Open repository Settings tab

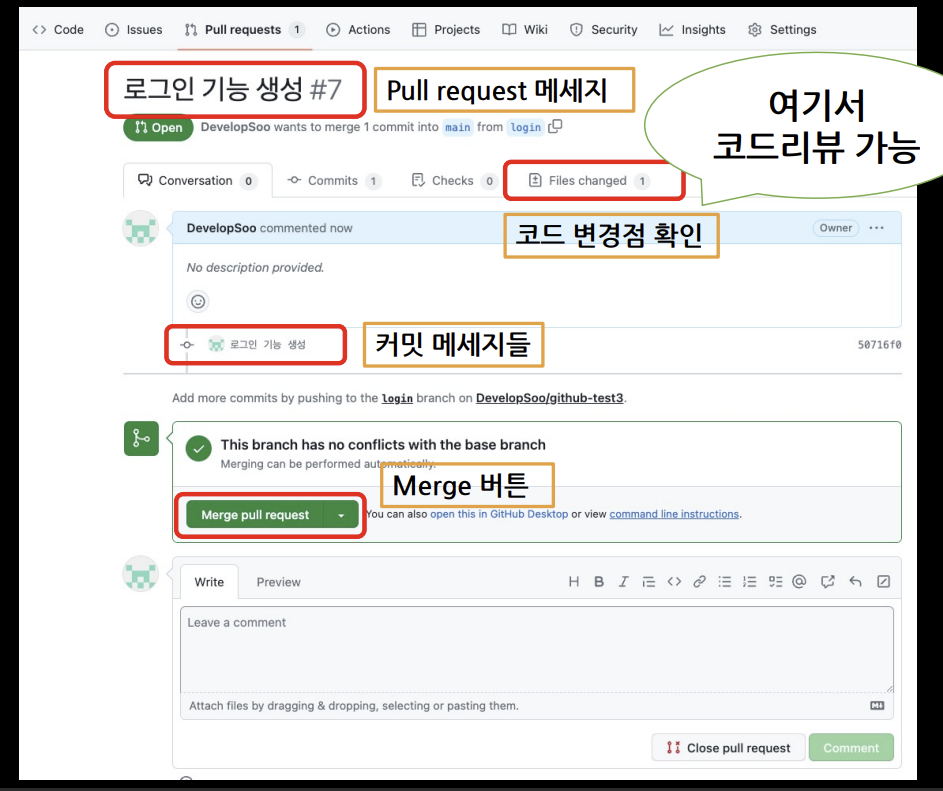pyautogui.click(x=782, y=29)
